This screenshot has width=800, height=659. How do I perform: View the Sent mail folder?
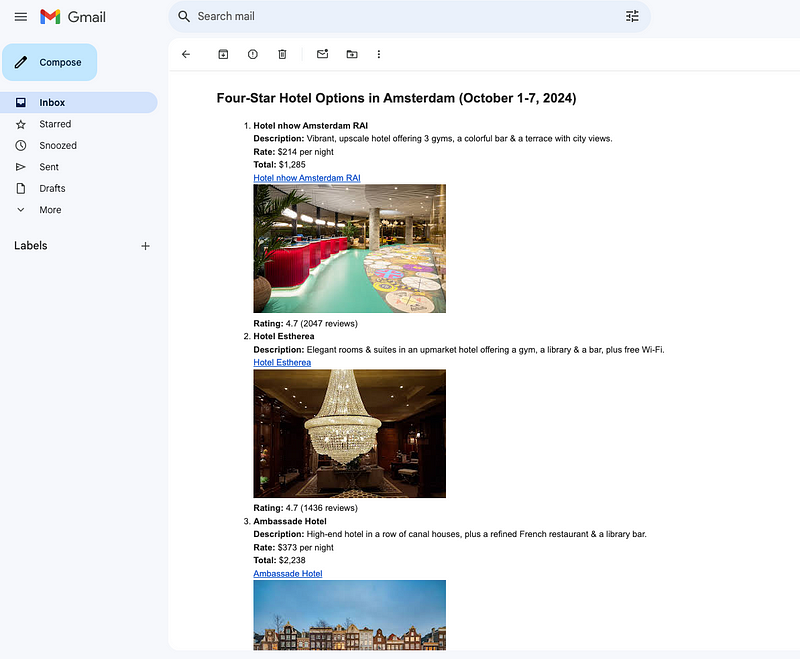coord(49,167)
